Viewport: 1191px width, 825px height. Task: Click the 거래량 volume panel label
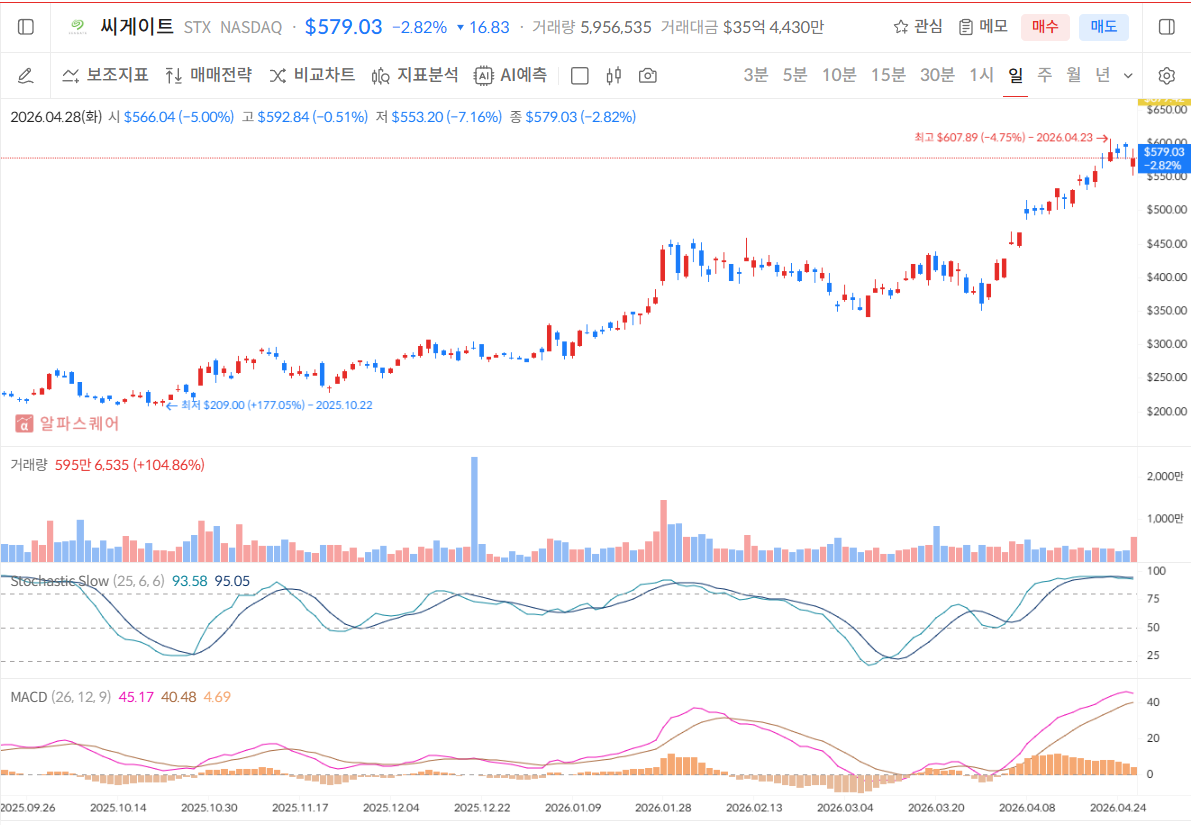click(x=29, y=465)
